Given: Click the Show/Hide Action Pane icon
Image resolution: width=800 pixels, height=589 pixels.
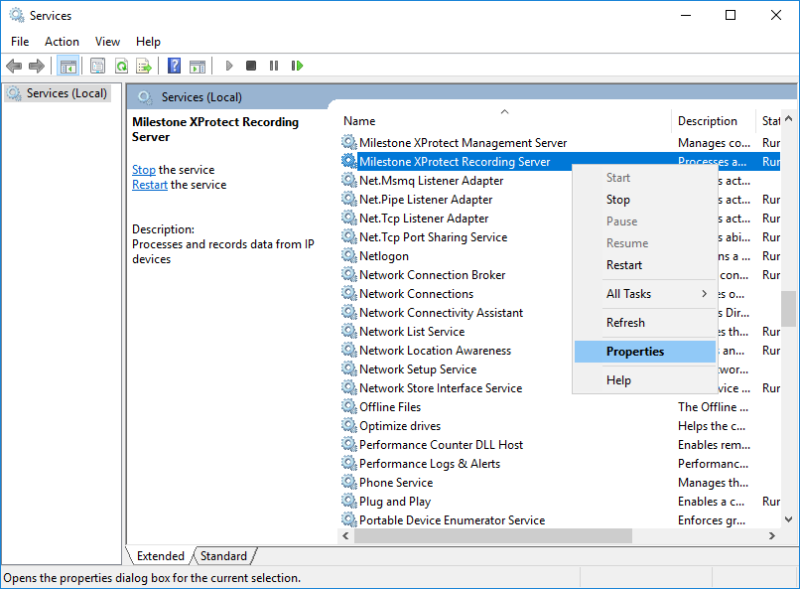Looking at the screenshot, I should pos(197,66).
